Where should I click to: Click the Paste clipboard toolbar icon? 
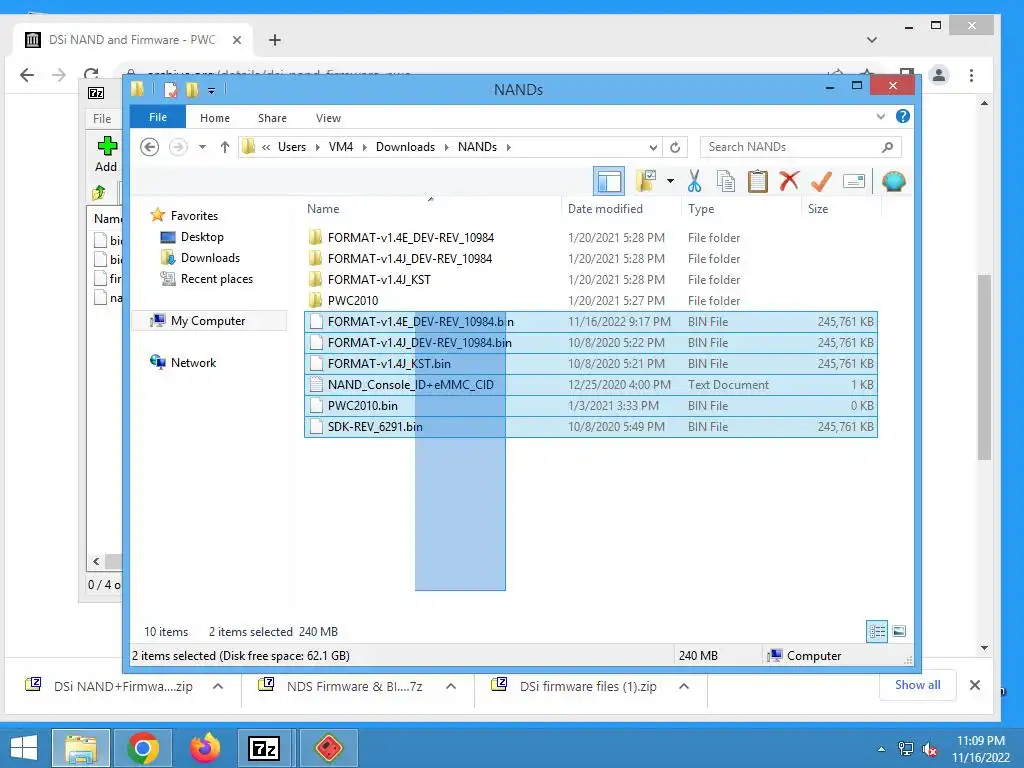758,181
